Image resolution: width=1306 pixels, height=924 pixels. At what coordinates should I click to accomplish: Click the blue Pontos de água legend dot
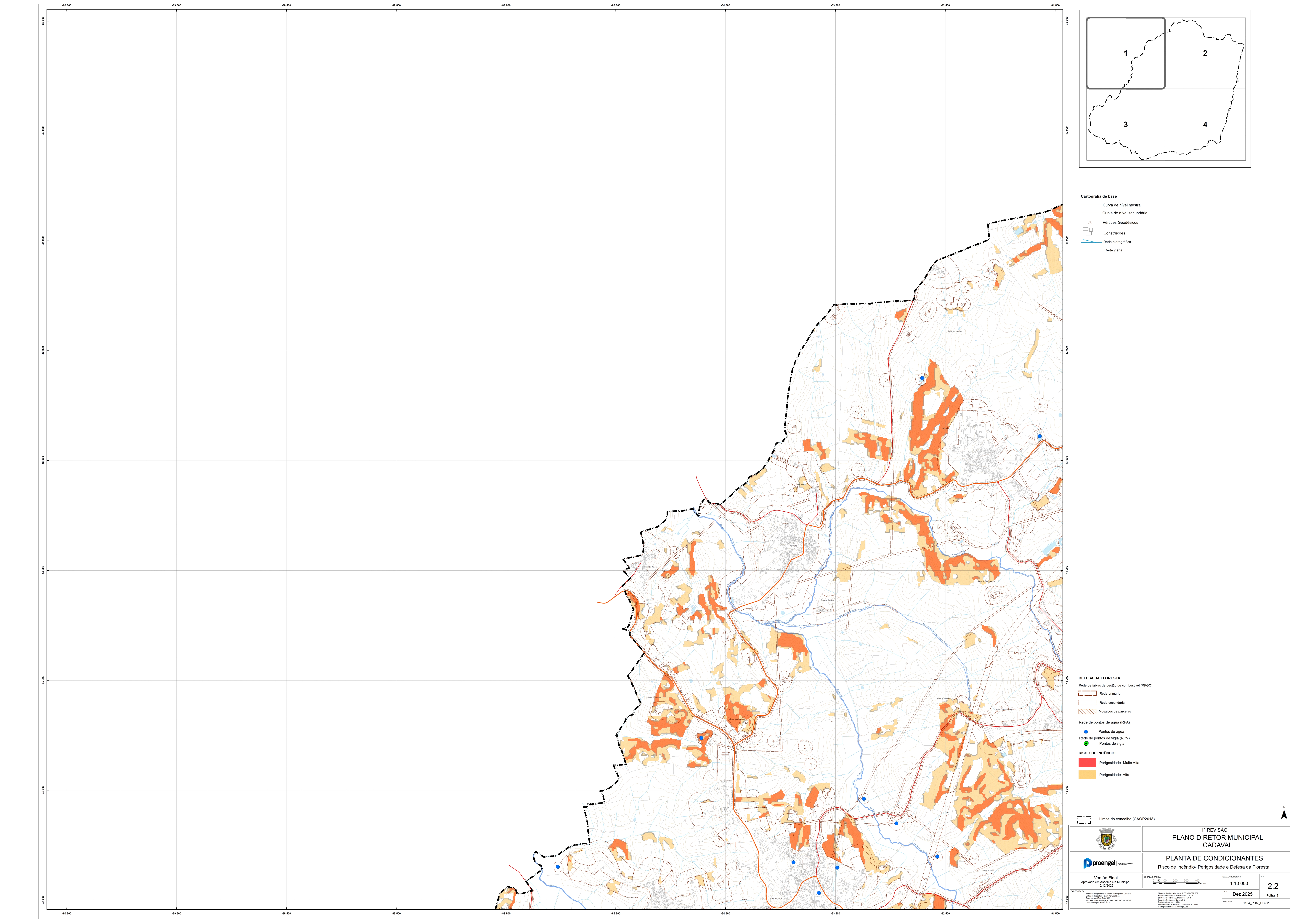point(1086,732)
